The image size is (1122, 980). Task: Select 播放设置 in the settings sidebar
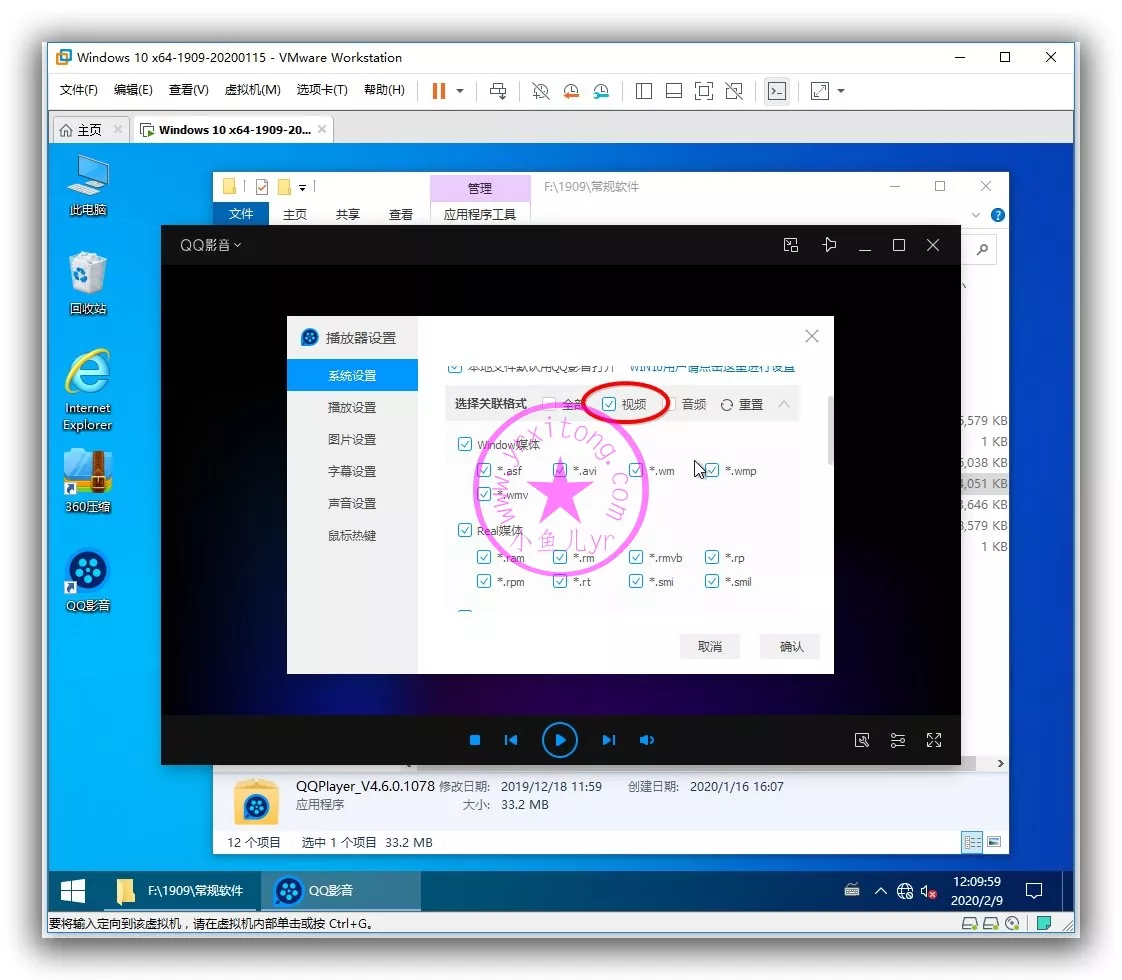352,408
